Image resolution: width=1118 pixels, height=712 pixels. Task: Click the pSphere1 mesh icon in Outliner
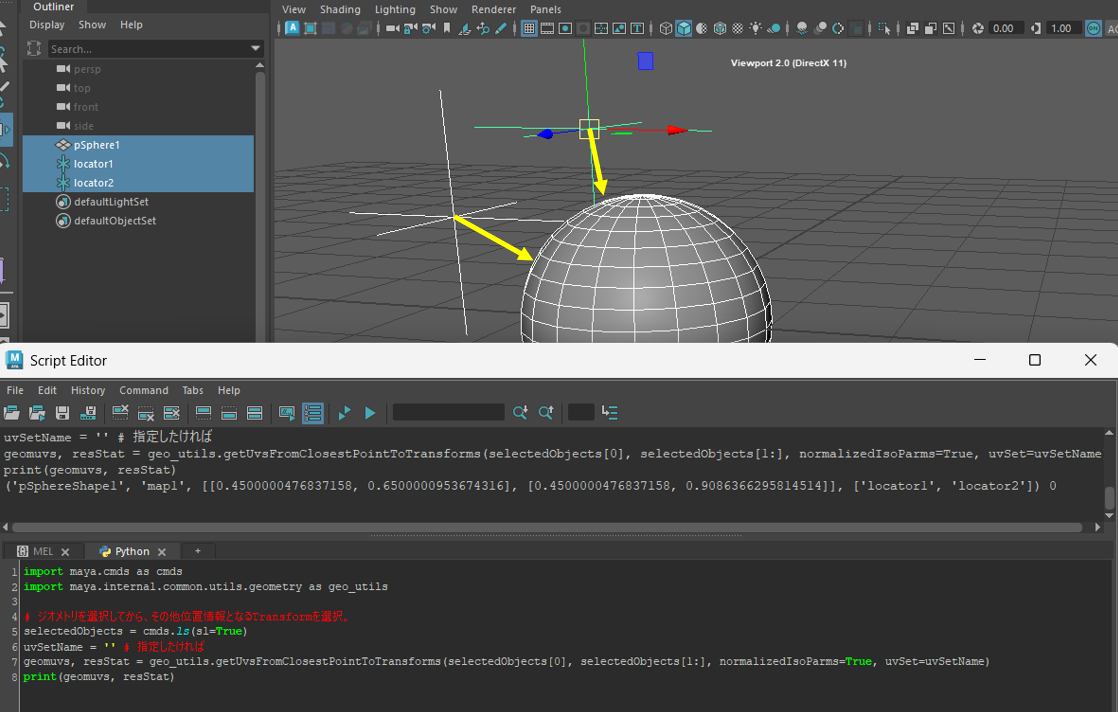point(63,145)
